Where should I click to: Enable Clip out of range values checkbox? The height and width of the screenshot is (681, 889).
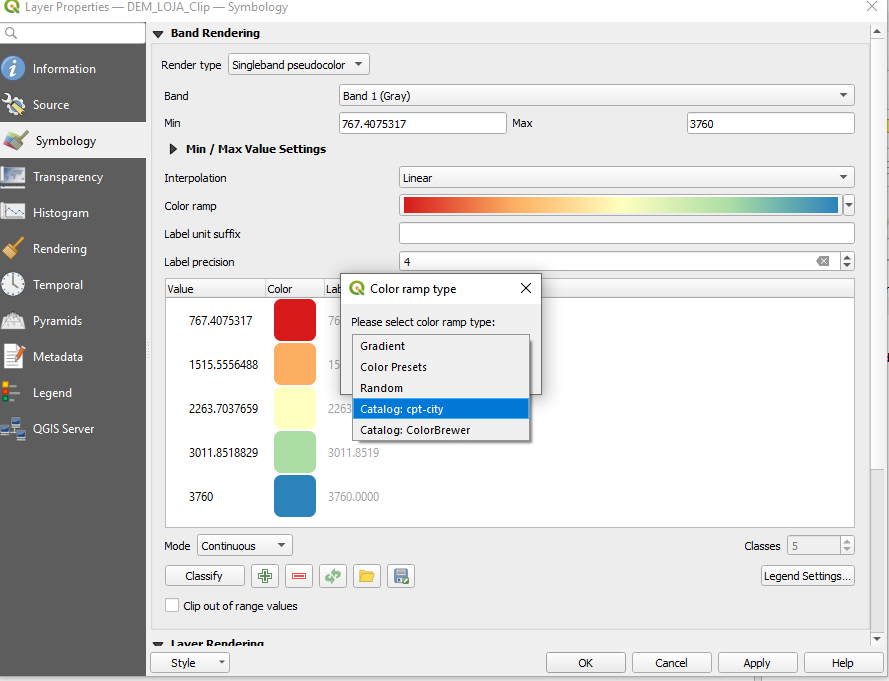point(172,606)
